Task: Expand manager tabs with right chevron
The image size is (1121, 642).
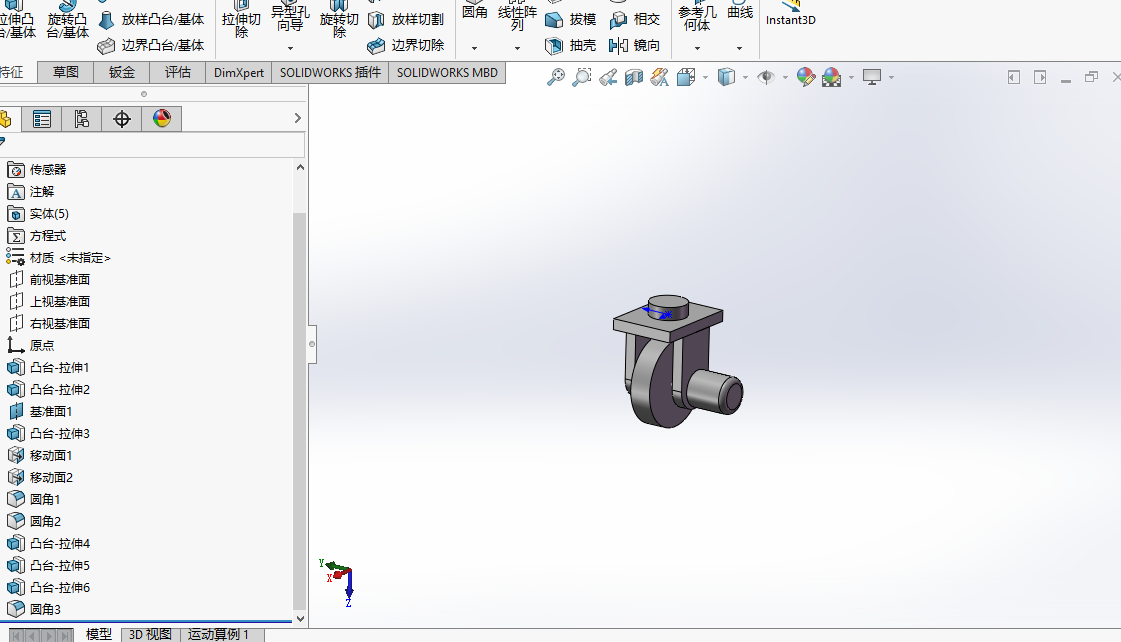Action: (298, 118)
